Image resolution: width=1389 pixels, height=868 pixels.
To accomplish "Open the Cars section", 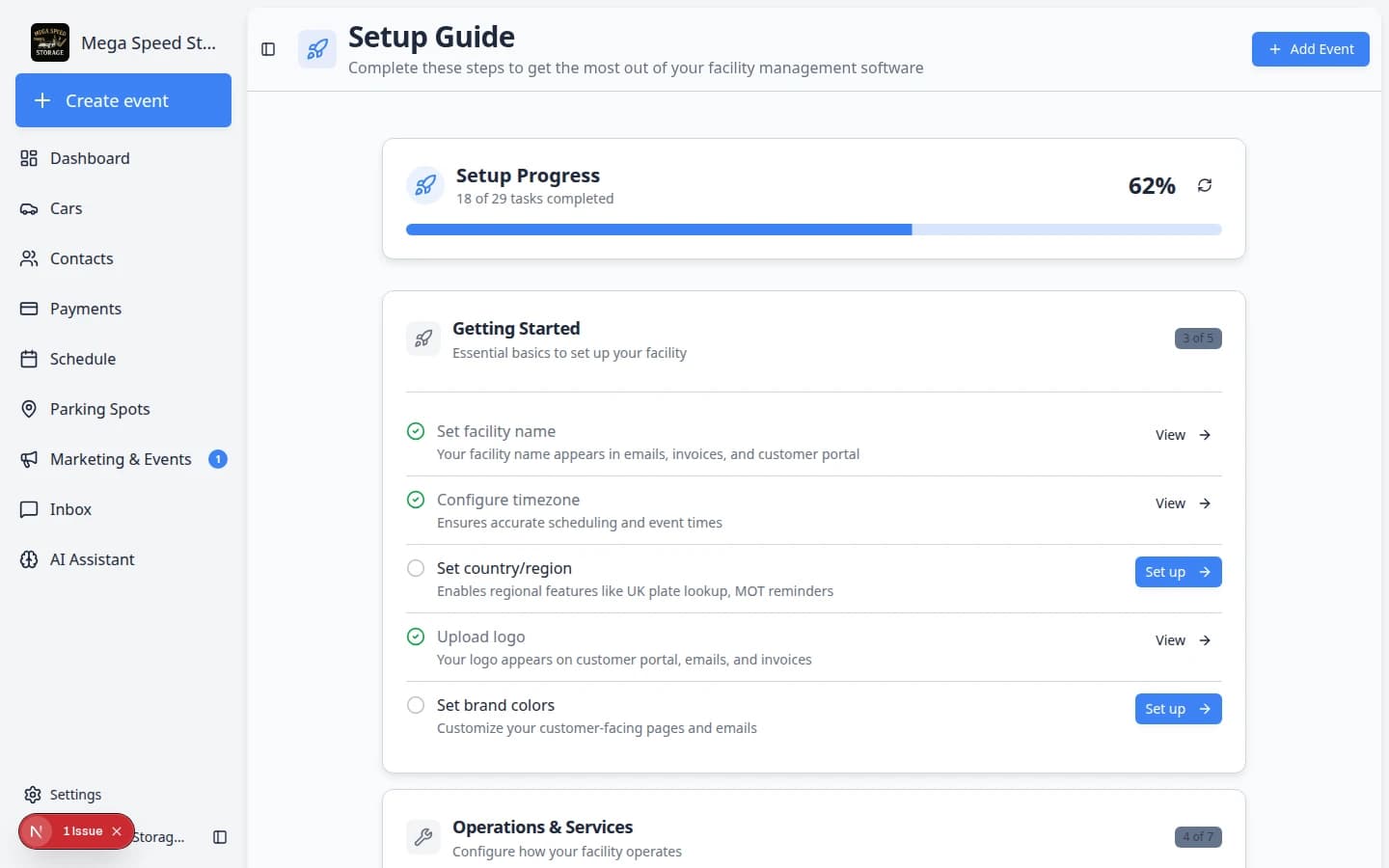I will [x=123, y=208].
